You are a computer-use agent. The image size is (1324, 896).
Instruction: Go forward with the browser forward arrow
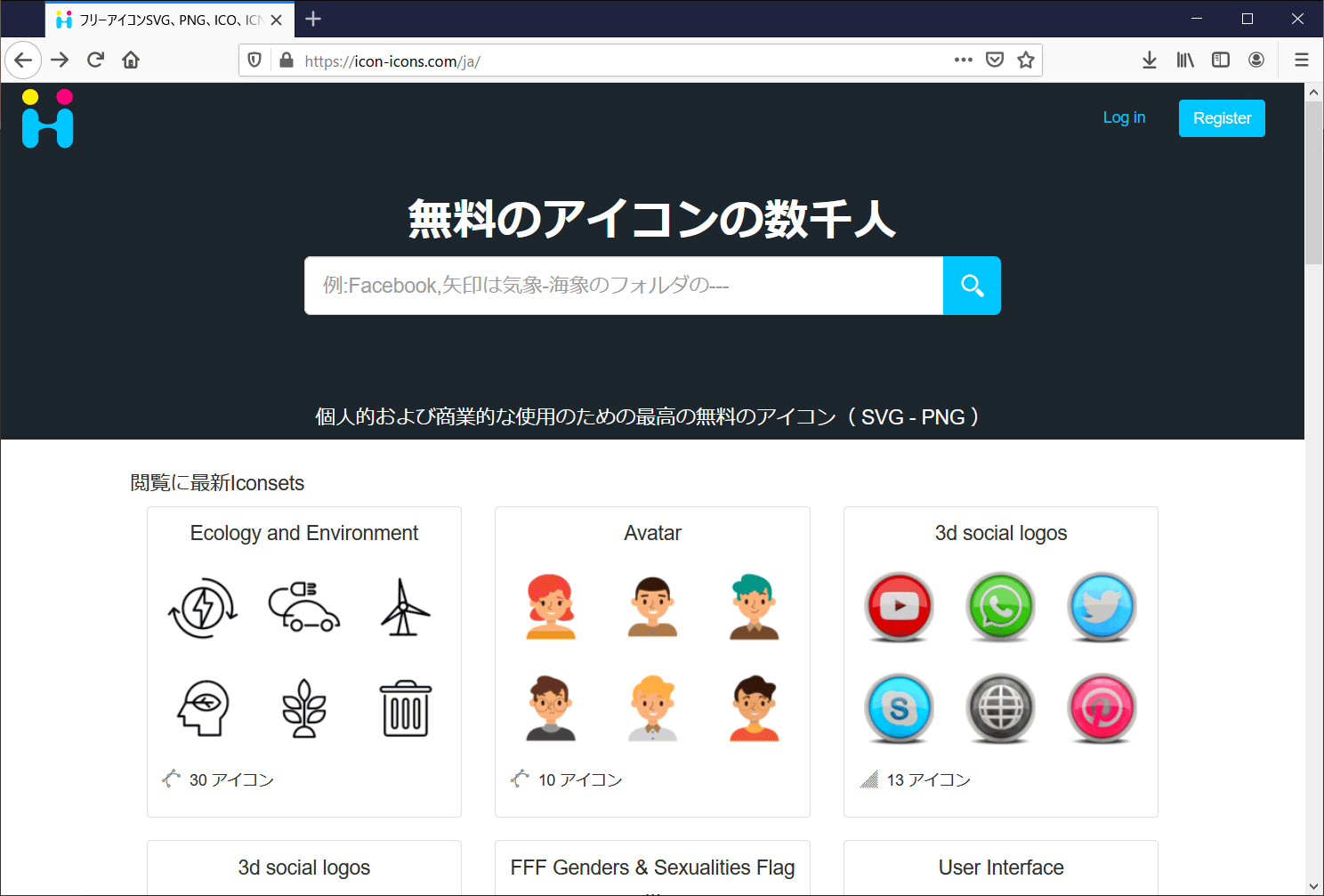(x=60, y=60)
